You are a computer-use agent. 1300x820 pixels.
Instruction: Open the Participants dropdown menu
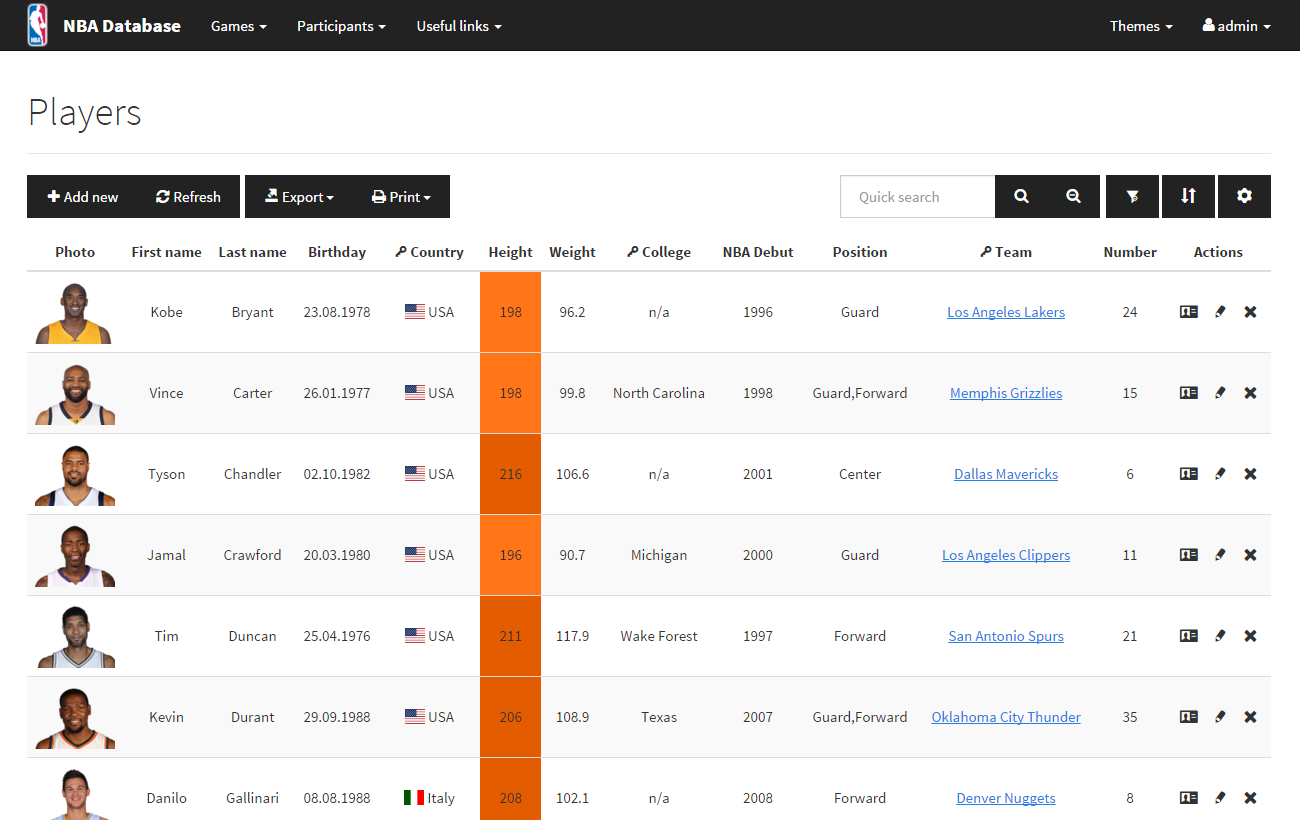coord(341,26)
